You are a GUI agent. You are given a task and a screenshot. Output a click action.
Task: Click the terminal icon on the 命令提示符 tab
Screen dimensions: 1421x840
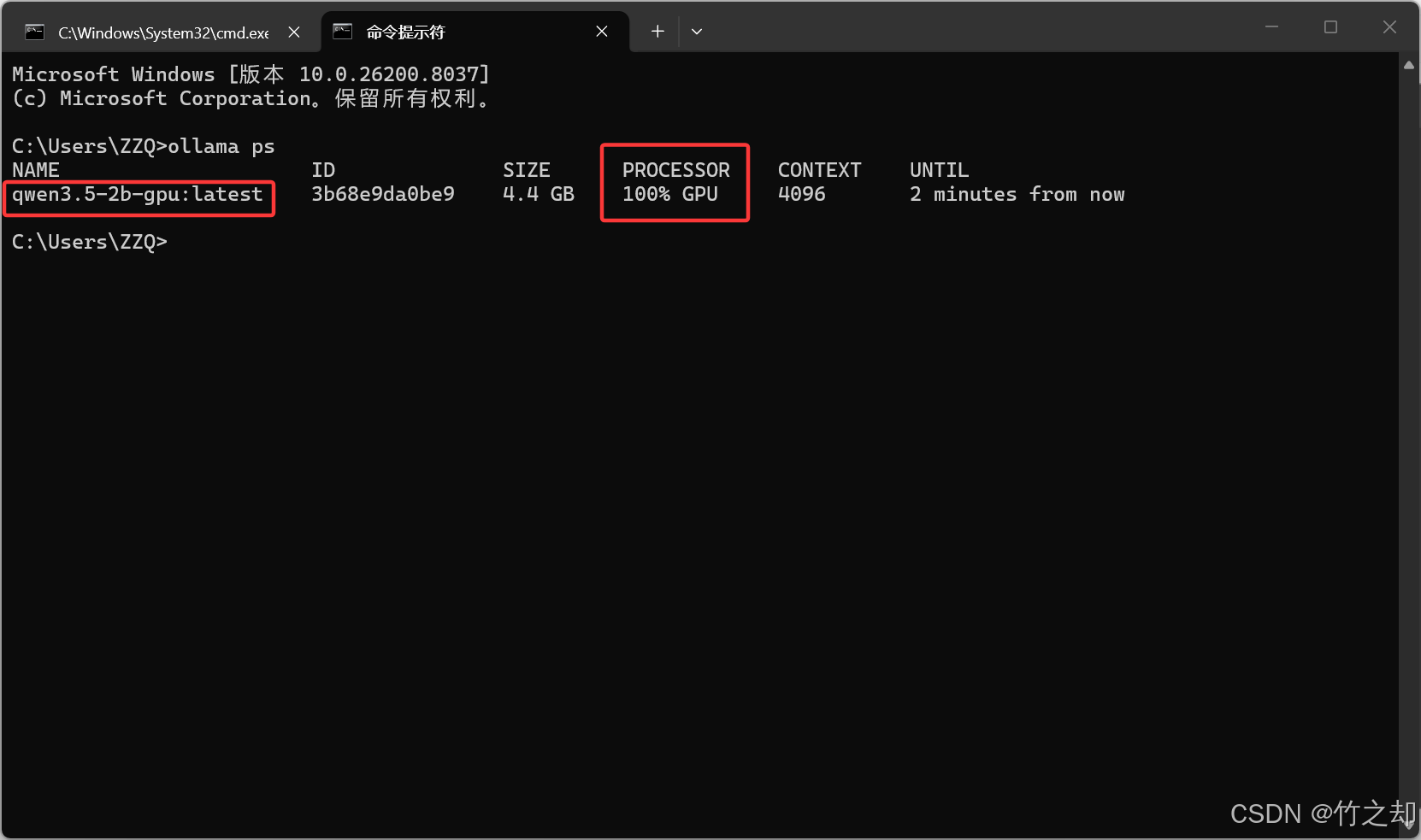(343, 32)
